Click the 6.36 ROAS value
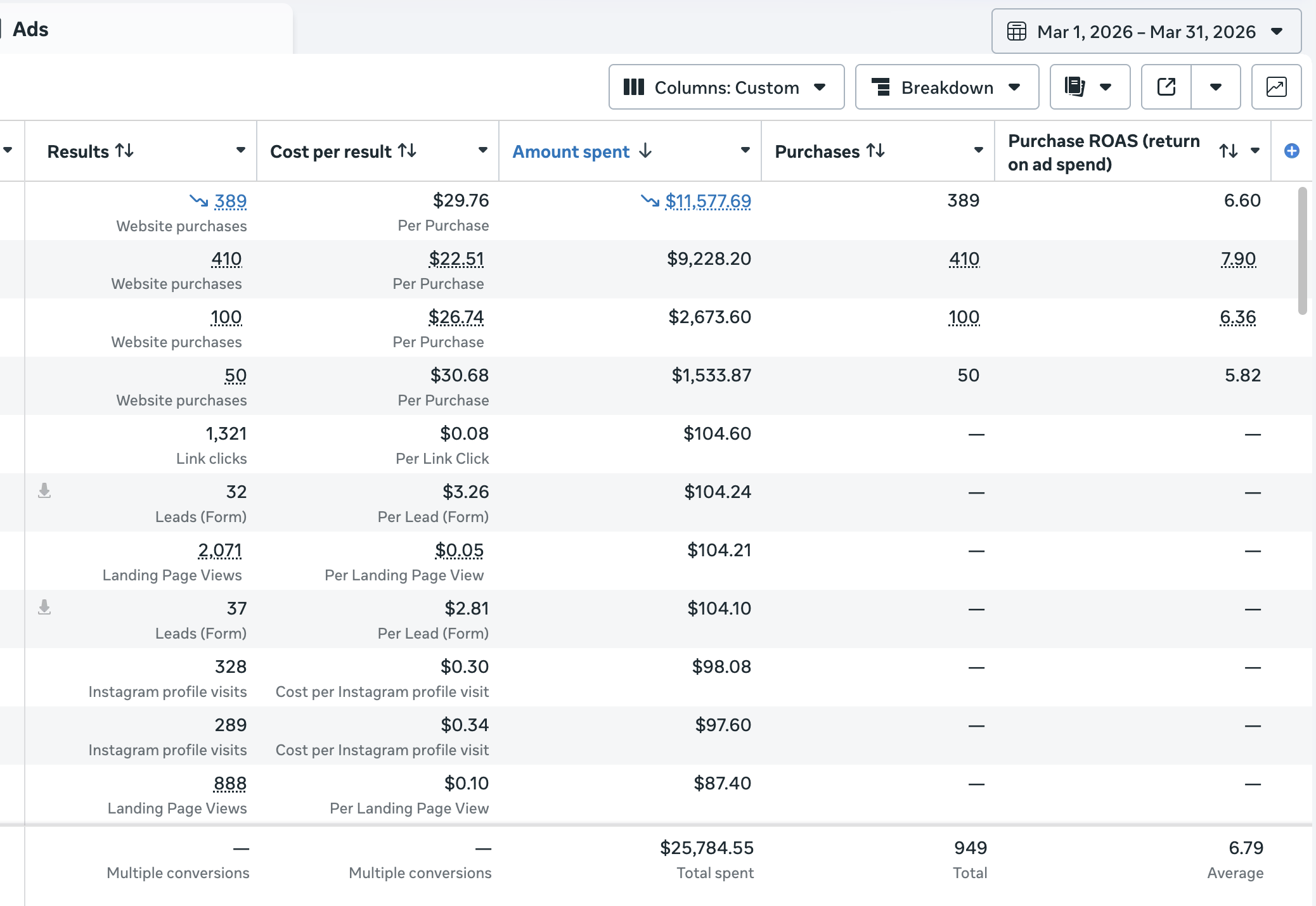The image size is (1316, 906). point(1238,317)
